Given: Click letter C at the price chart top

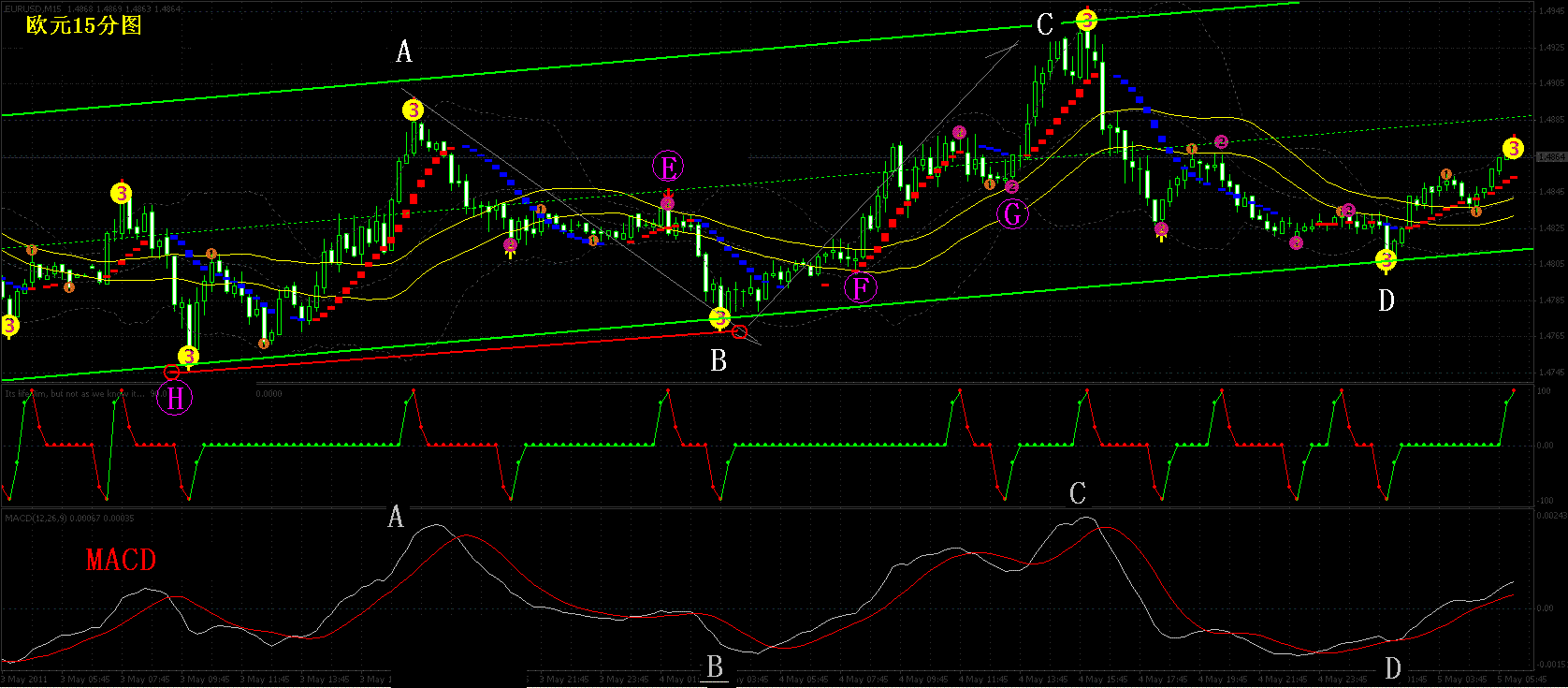Looking at the screenshot, I should [x=1045, y=25].
